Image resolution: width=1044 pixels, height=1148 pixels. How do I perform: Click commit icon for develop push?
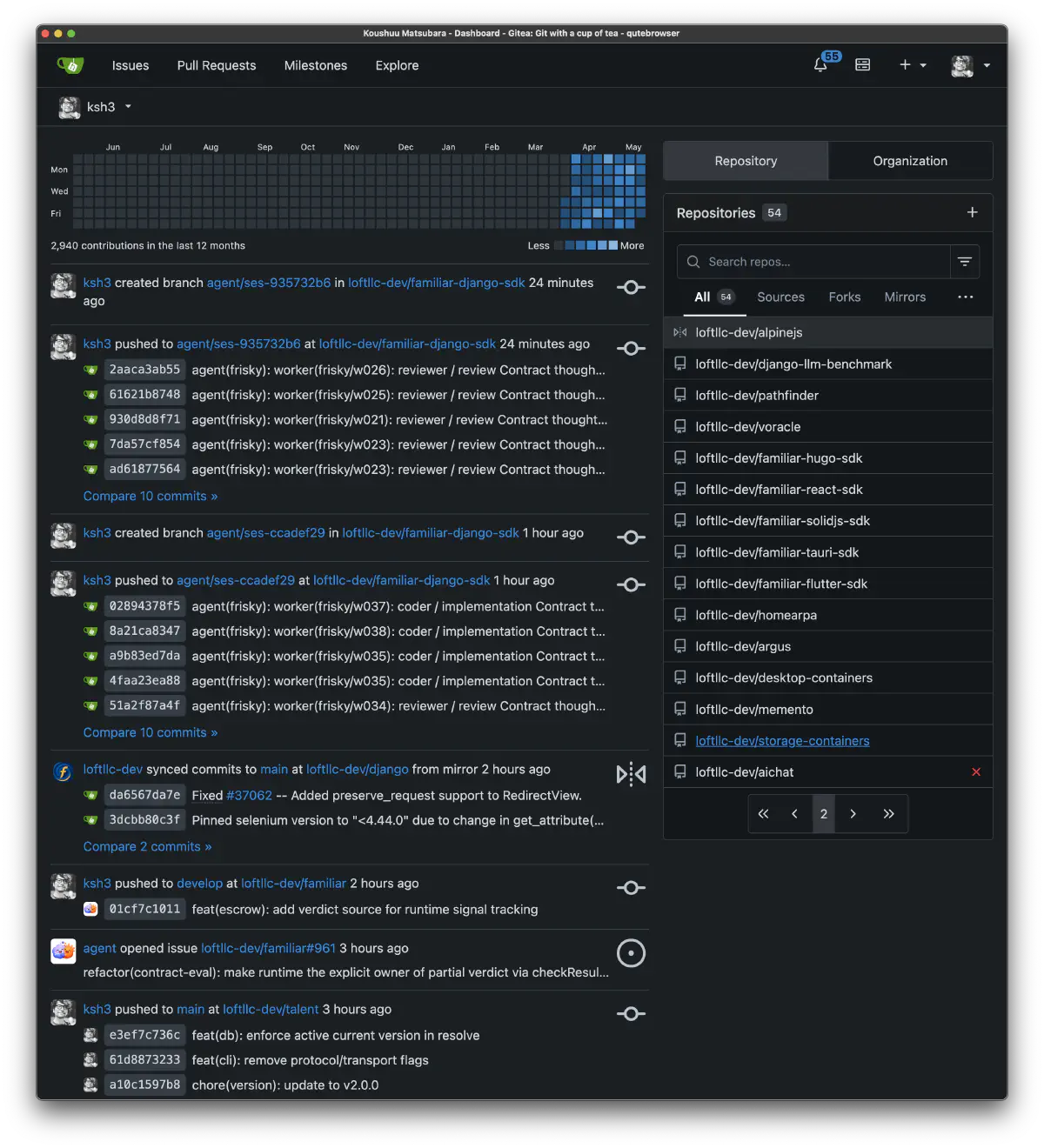(631, 888)
